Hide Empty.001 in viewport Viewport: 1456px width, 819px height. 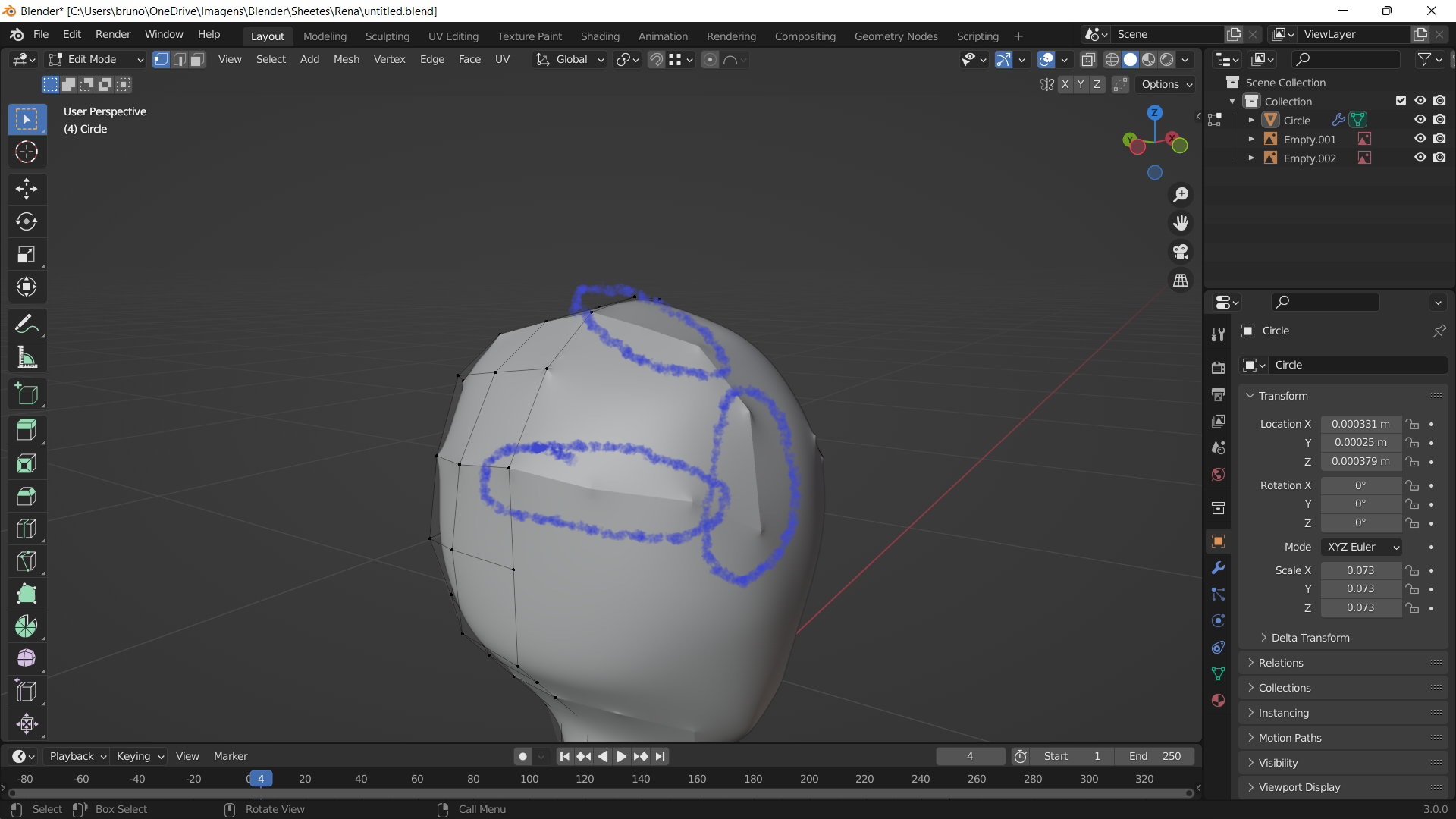tap(1420, 139)
